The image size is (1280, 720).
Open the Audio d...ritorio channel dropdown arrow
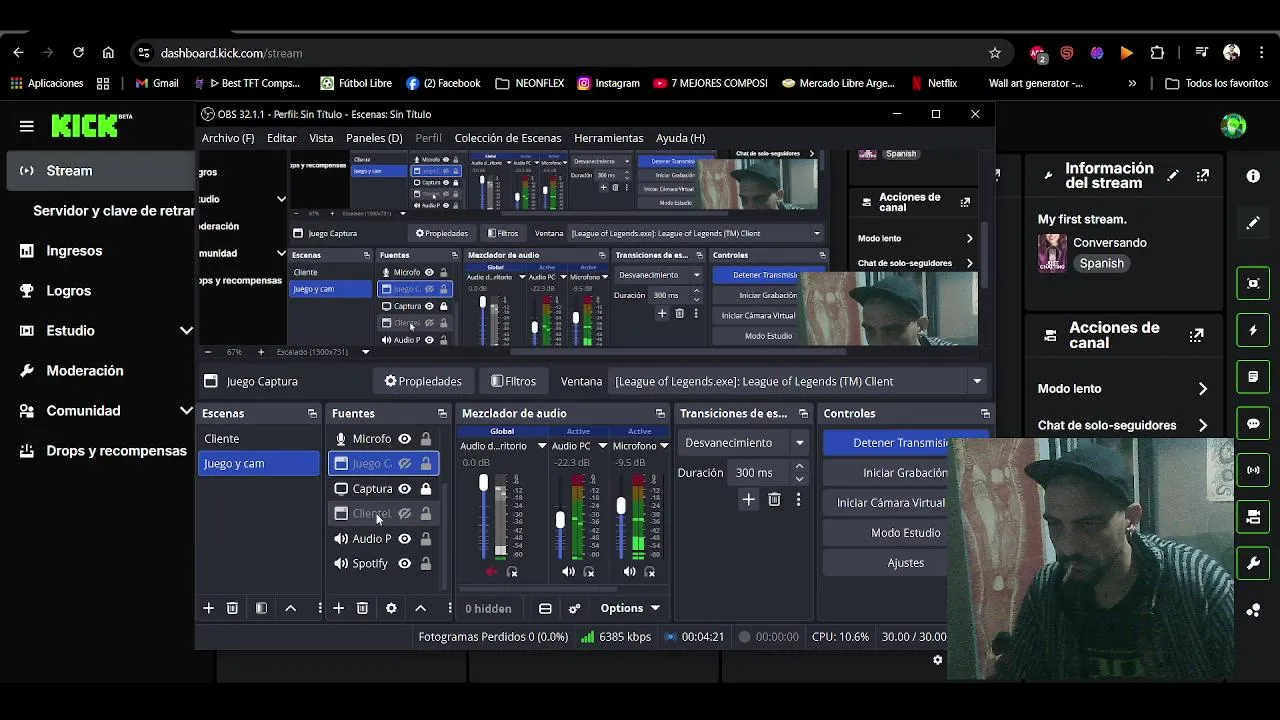(542, 446)
